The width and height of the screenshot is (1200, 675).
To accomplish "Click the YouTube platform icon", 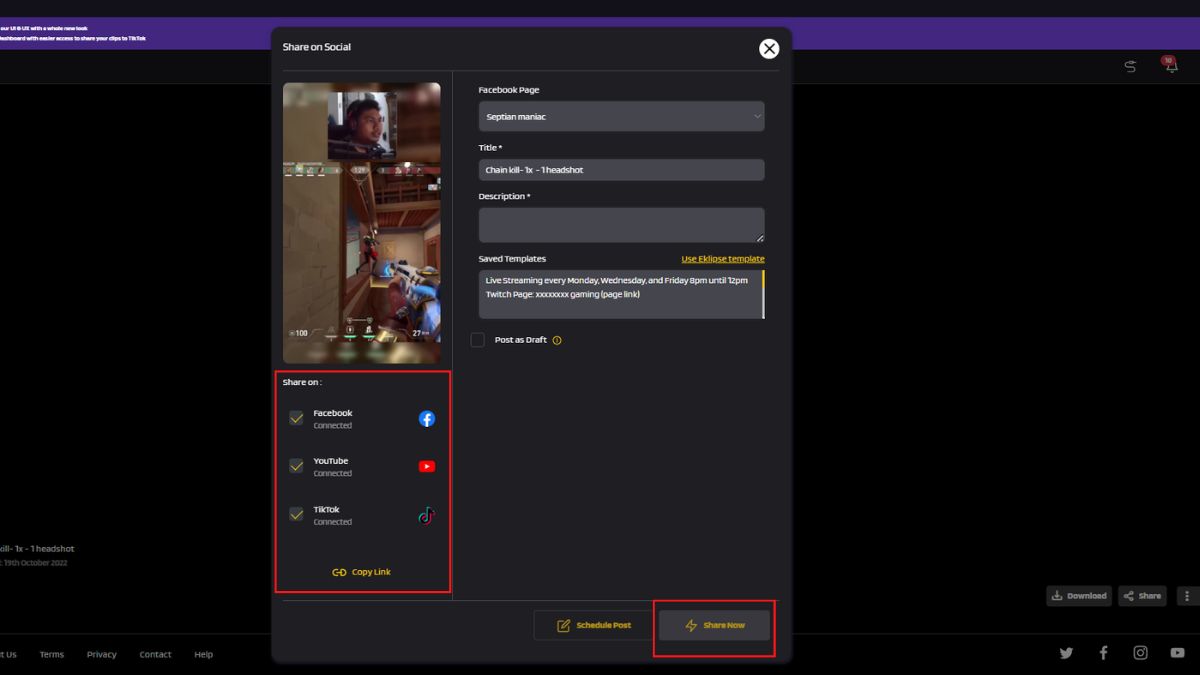I will [426, 466].
